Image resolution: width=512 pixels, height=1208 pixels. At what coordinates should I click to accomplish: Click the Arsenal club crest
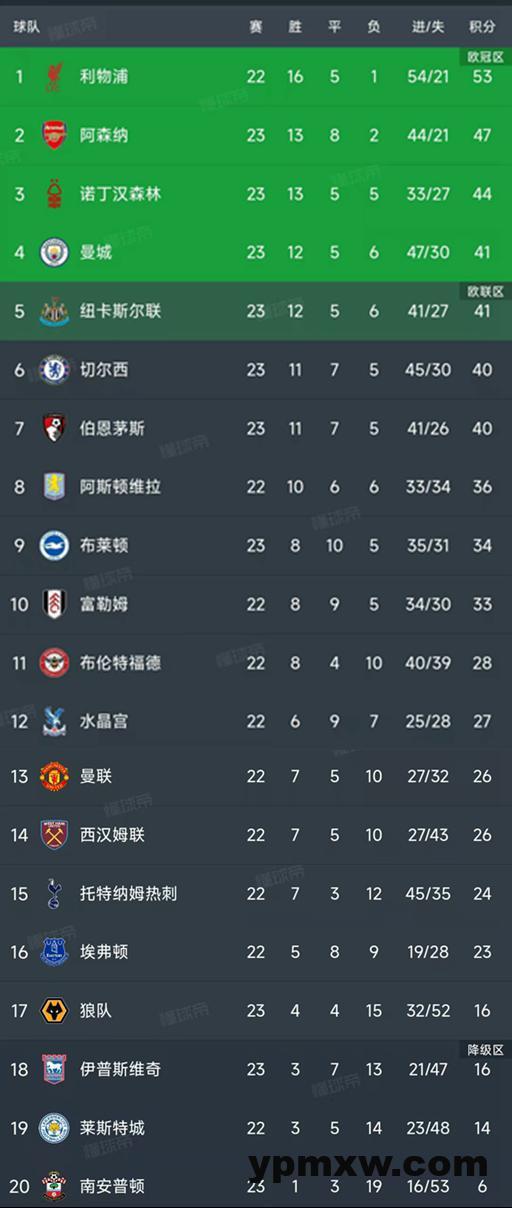click(54, 135)
